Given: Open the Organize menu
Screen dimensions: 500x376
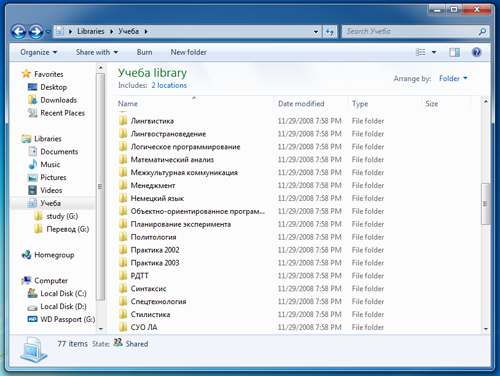Looking at the screenshot, I should pos(39,52).
